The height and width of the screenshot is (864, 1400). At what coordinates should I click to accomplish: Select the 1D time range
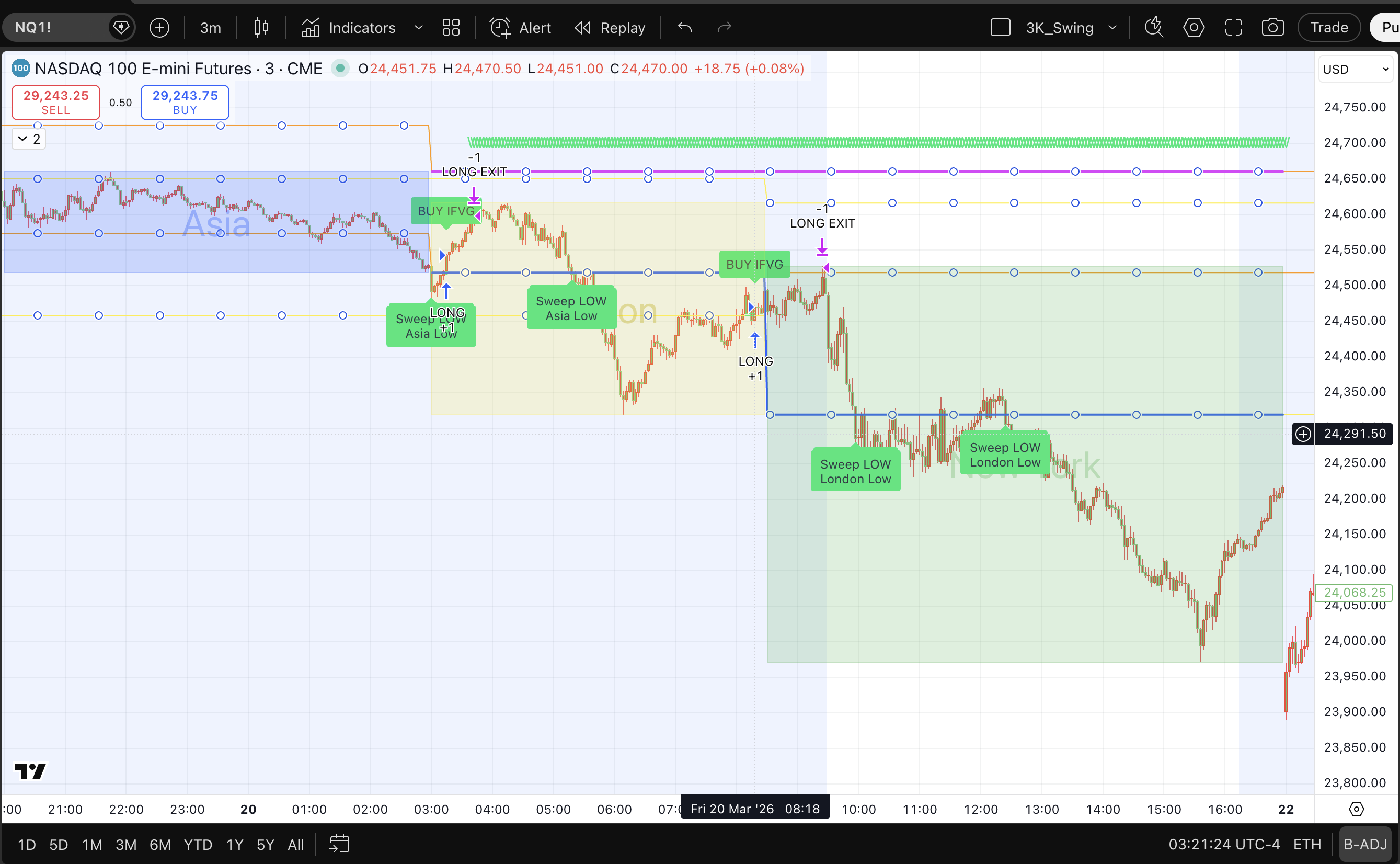coord(27,845)
